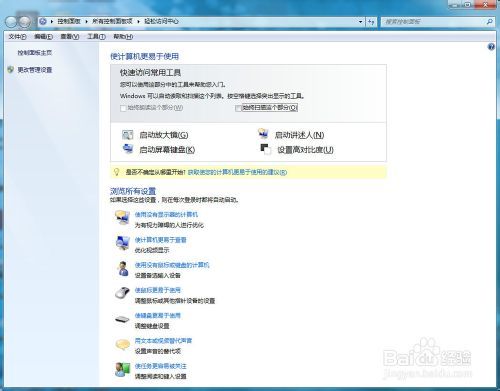Open the 编辑(E) menu
This screenshot has height=391, width=500.
point(43,37)
